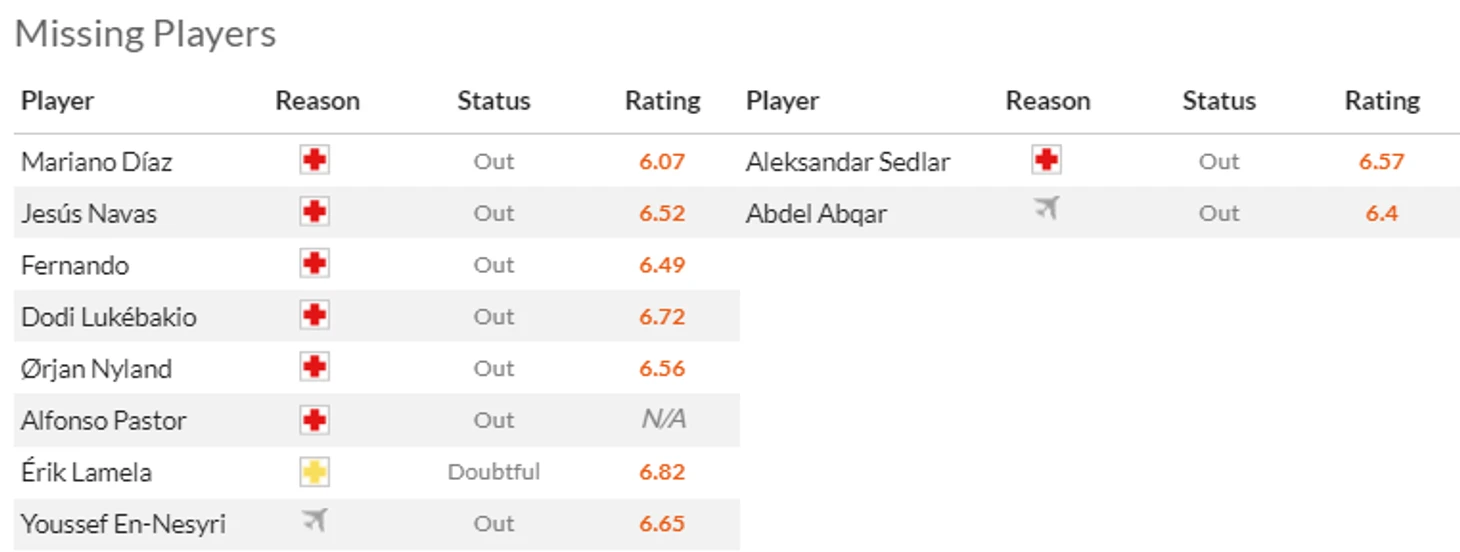Click Jesús Navas's red cross injury icon
This screenshot has height=552, width=1460.
(x=314, y=212)
